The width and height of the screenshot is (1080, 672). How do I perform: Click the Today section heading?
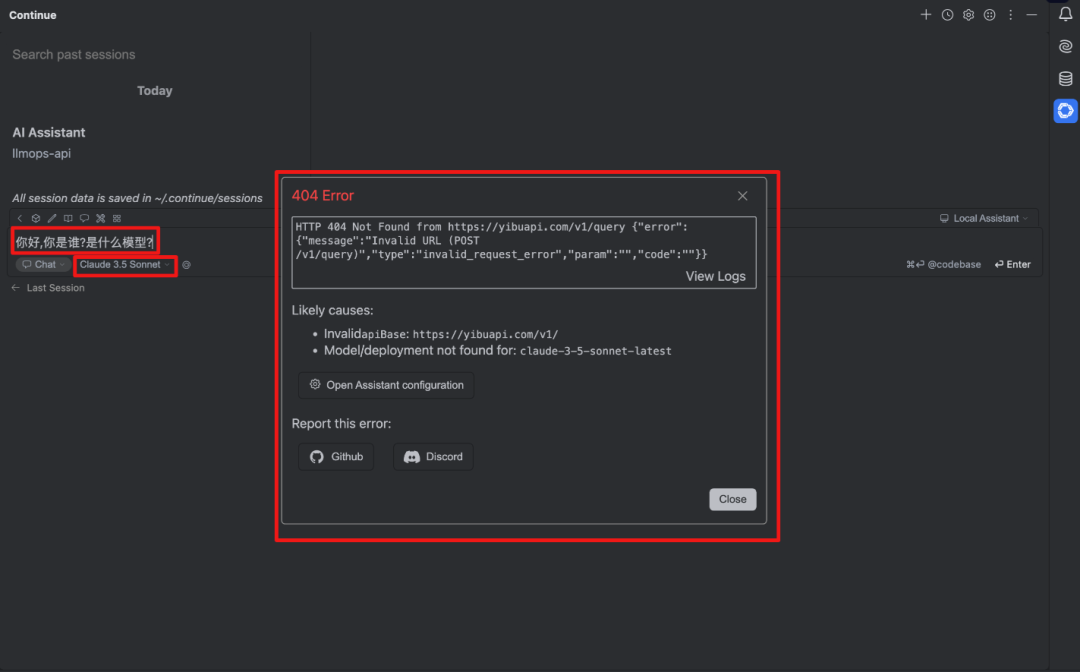point(154,91)
